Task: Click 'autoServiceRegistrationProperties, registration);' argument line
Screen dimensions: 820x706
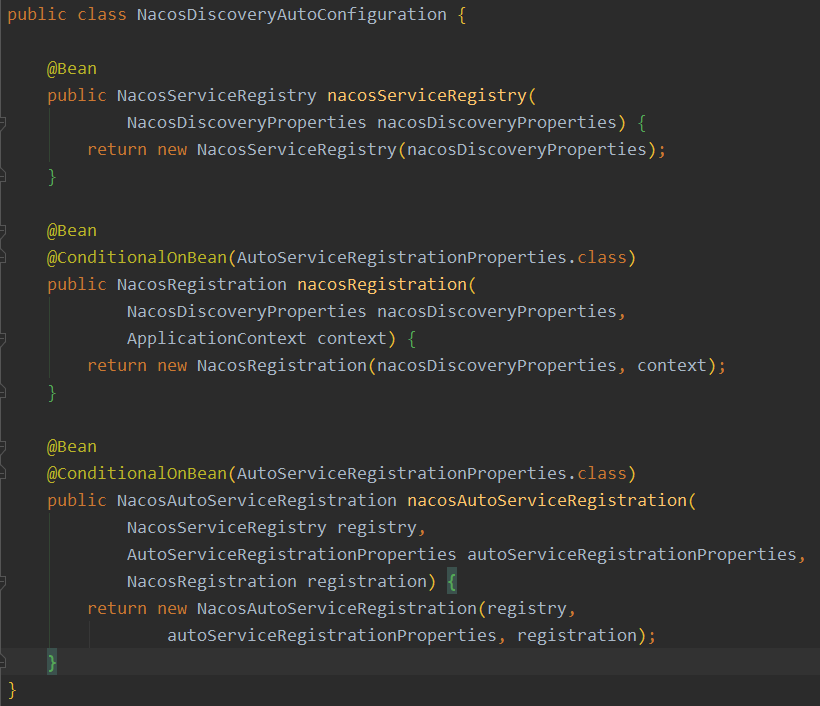Action: click(x=412, y=635)
